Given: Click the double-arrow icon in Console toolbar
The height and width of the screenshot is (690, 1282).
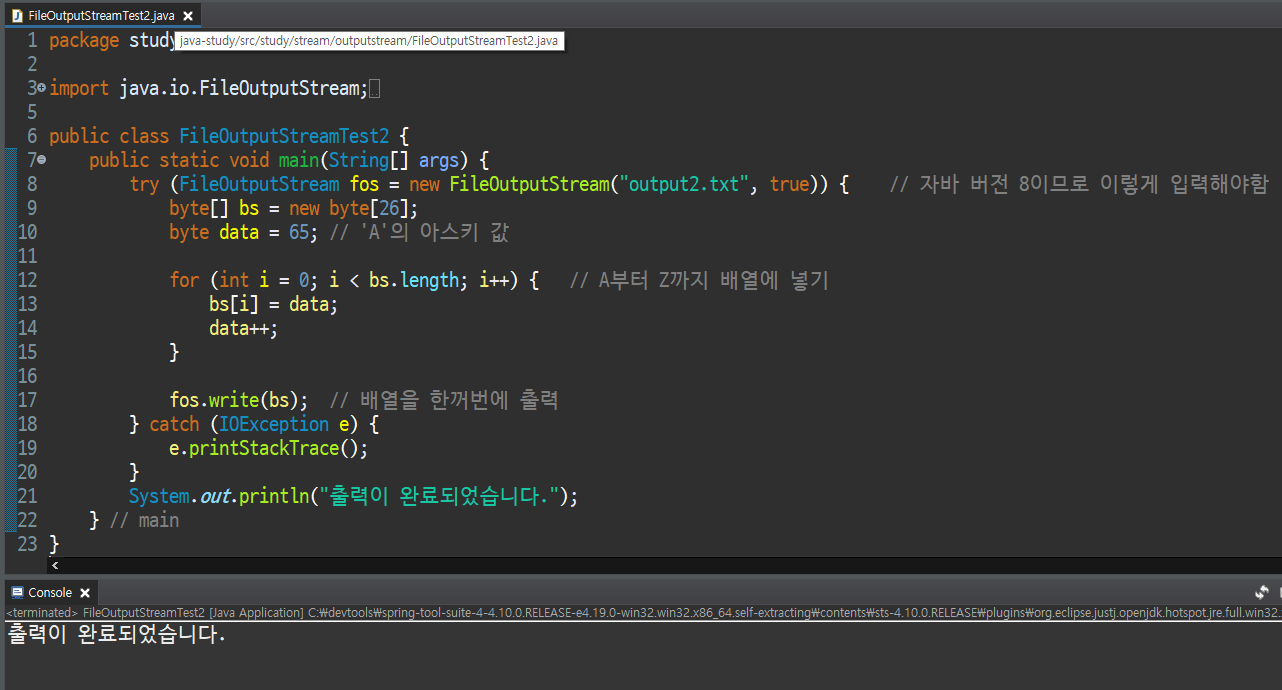Looking at the screenshot, I should (x=1262, y=593).
